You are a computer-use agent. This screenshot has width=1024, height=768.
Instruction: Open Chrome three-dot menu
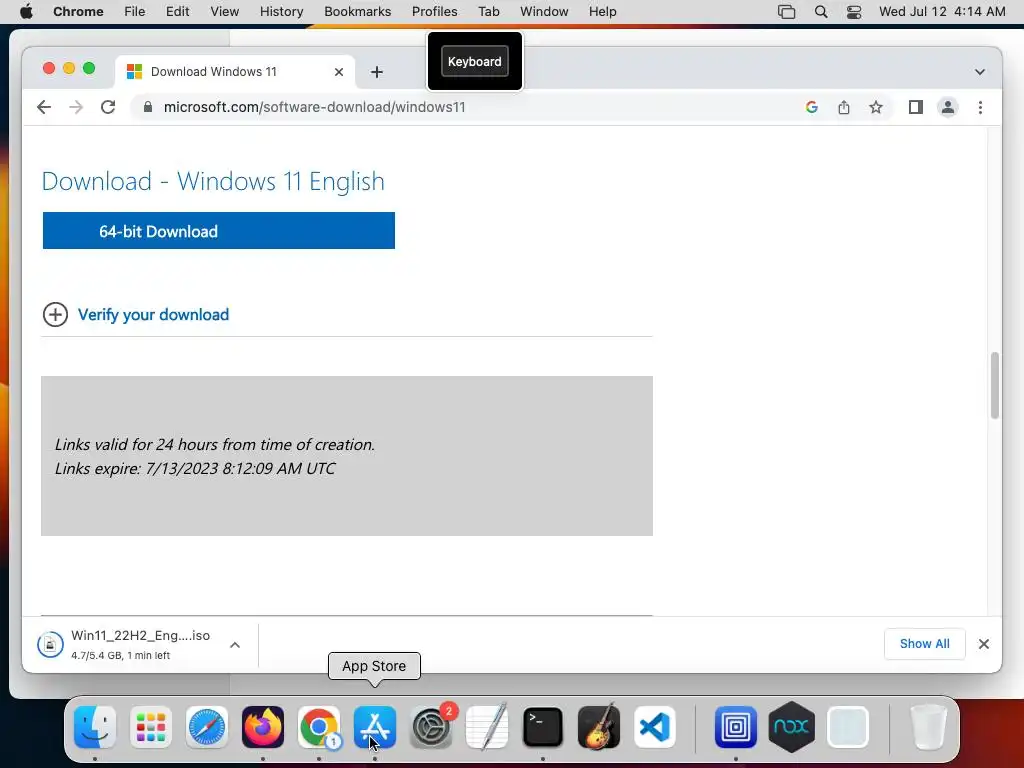[x=980, y=107]
